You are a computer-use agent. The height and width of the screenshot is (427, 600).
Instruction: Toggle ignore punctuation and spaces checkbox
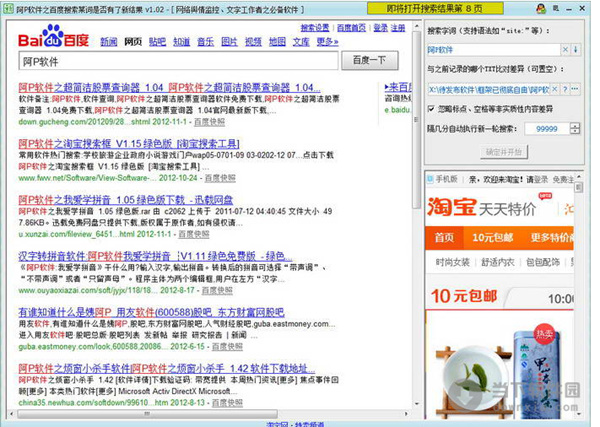431,109
